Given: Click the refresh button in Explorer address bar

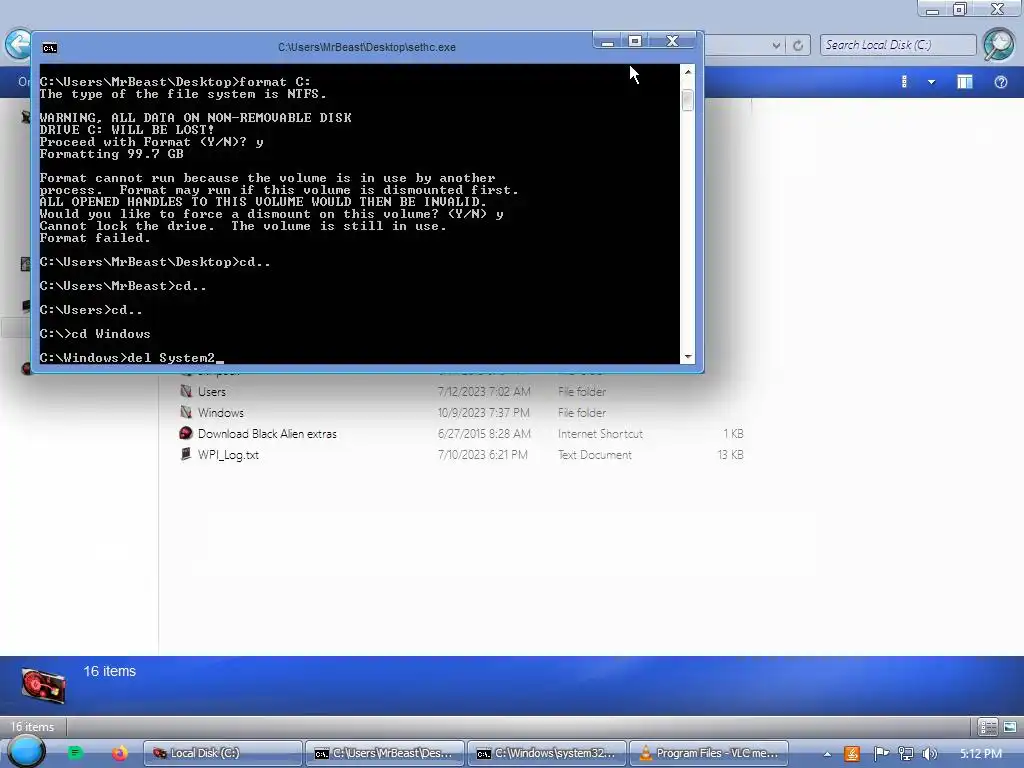Looking at the screenshot, I should [x=798, y=46].
